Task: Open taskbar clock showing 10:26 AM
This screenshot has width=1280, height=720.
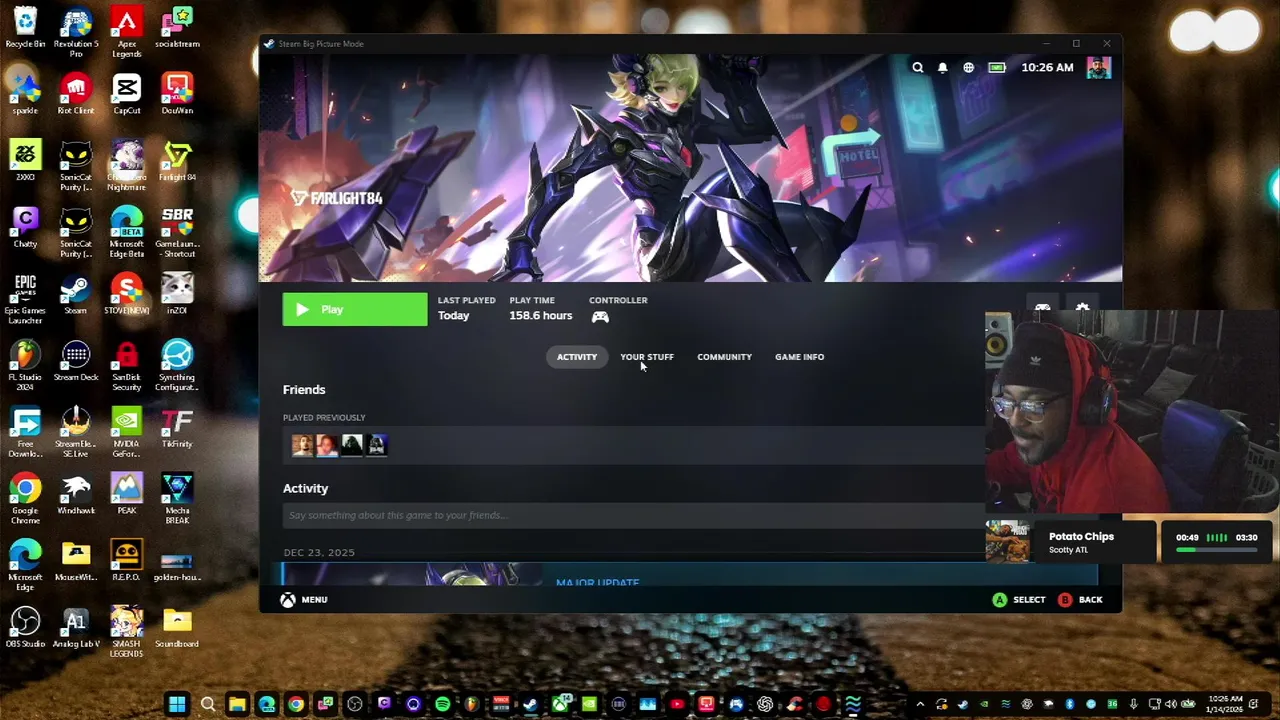Action: (1226, 705)
